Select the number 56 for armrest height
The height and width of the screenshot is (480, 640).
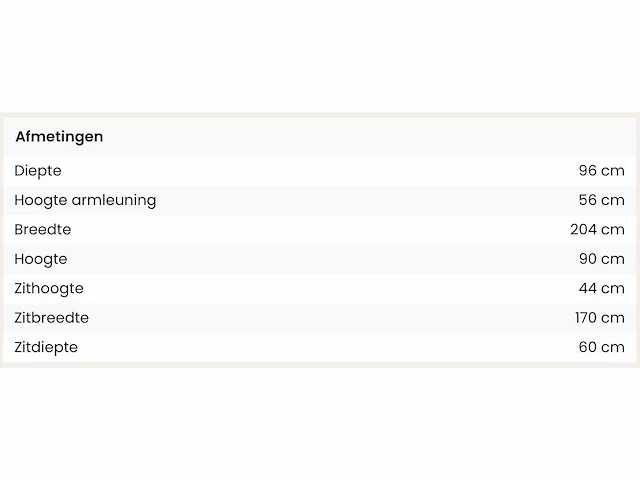point(587,200)
